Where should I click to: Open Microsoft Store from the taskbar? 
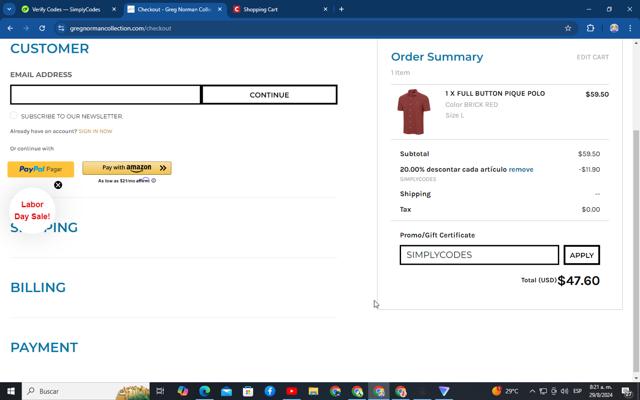click(248, 391)
